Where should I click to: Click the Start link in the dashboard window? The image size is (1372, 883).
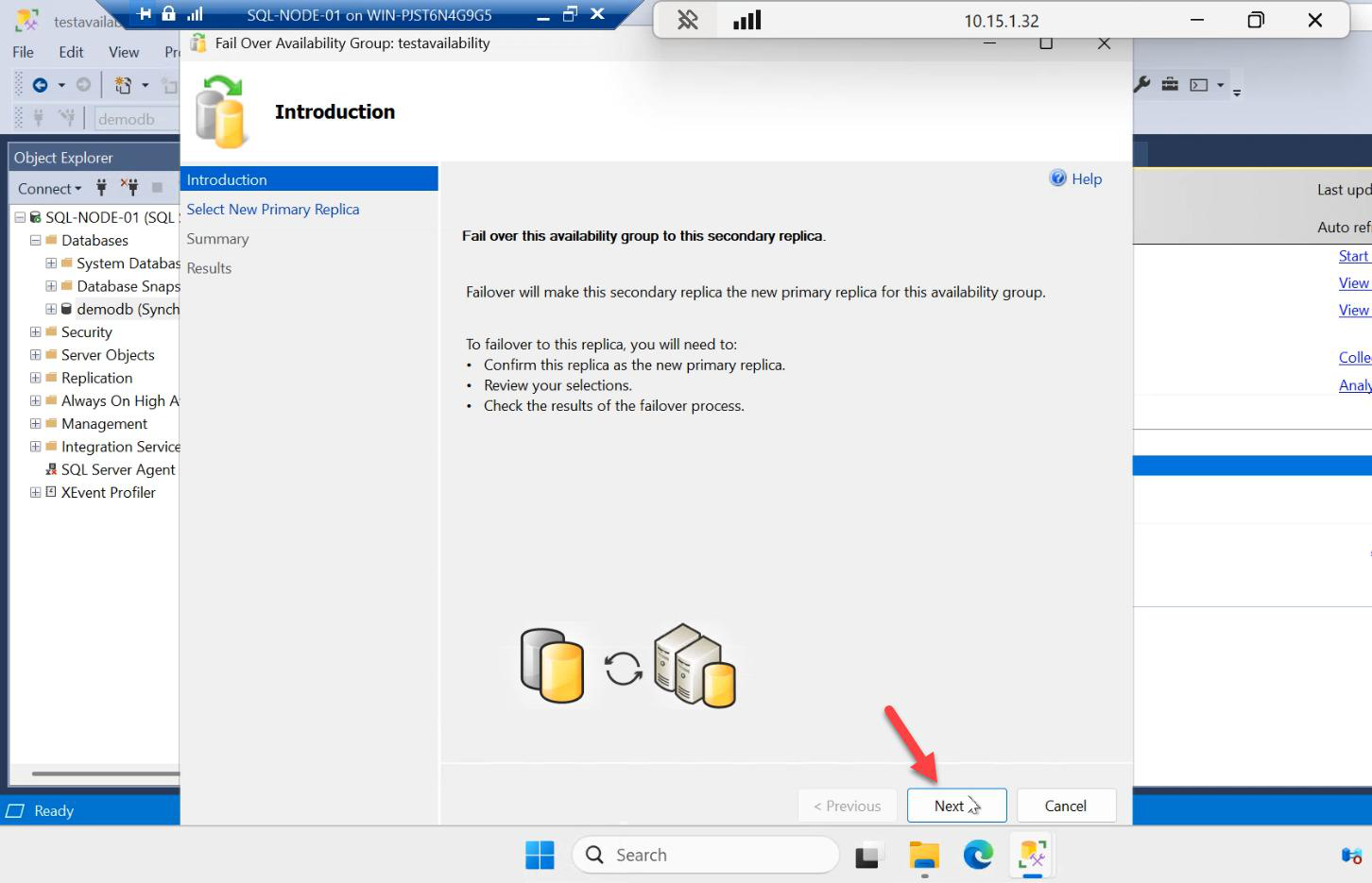(x=1354, y=256)
